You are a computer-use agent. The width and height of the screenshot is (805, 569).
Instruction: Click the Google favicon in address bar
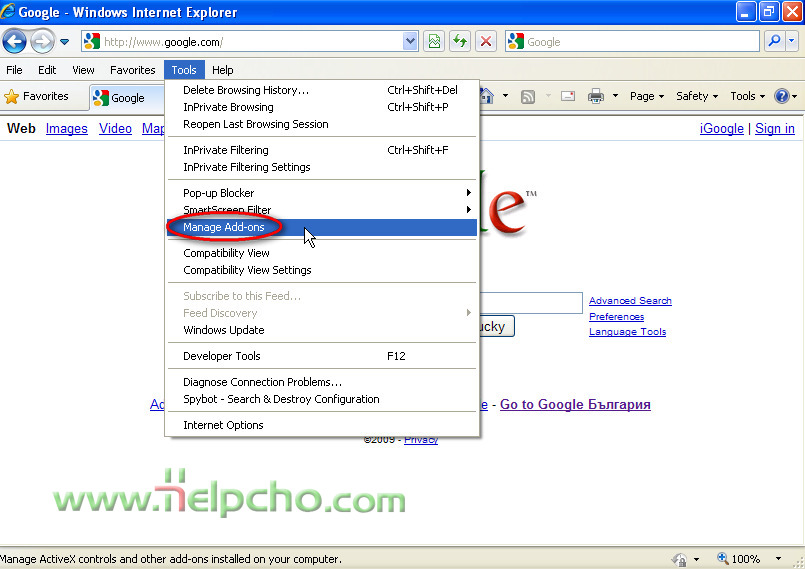[x=91, y=41]
